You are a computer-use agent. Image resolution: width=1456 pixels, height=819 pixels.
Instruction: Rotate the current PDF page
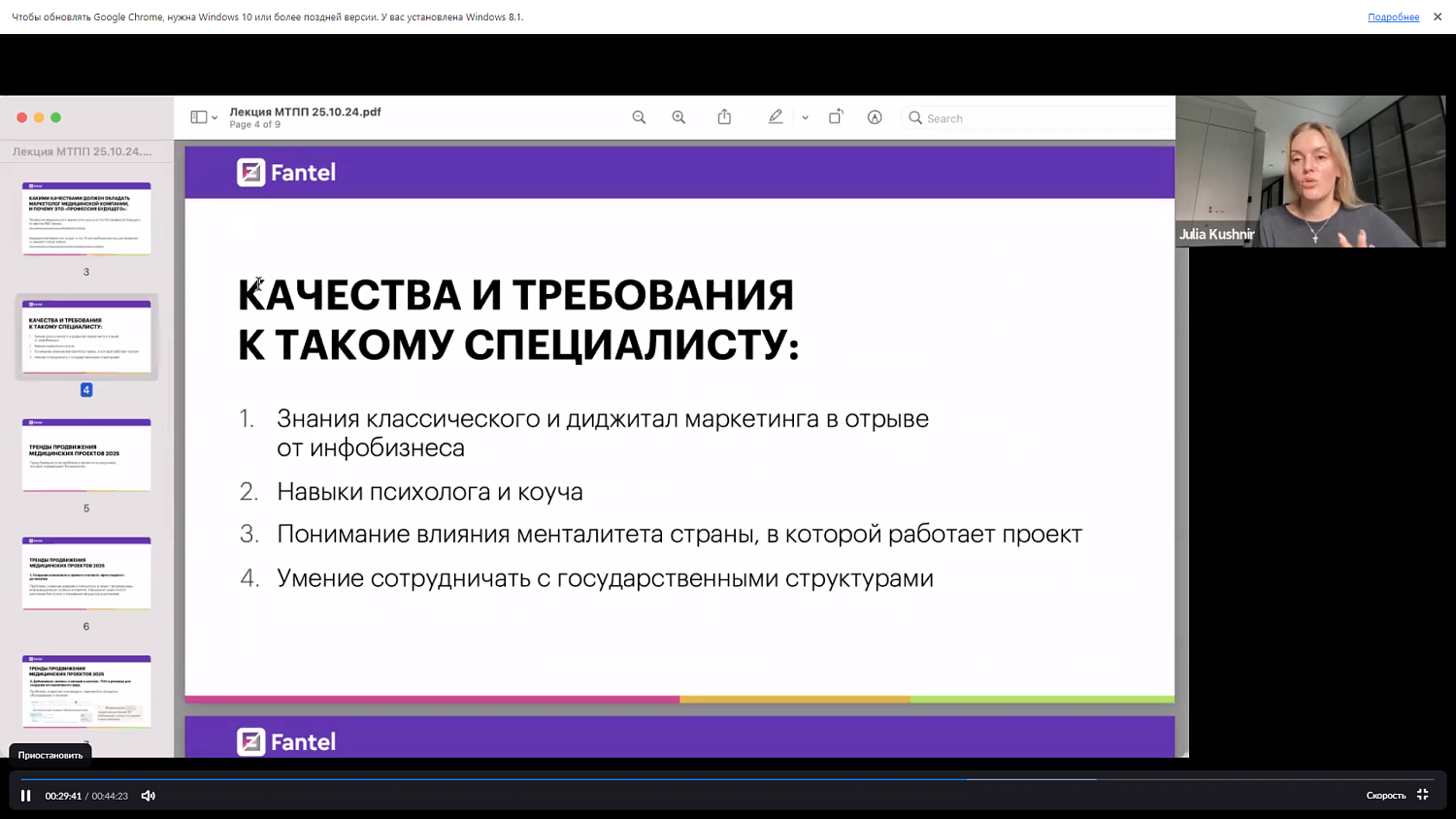(836, 116)
